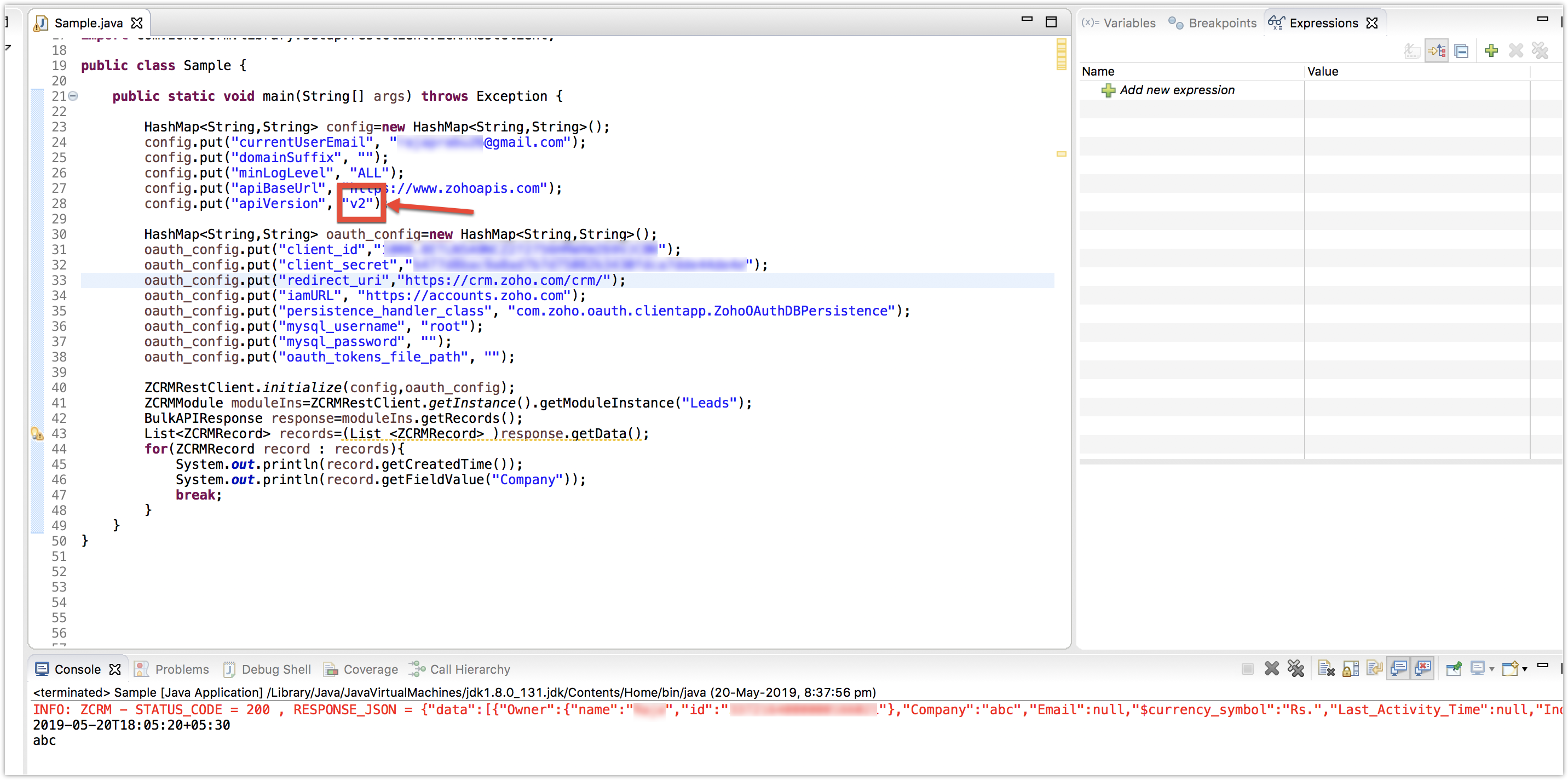The height and width of the screenshot is (780, 1568).
Task: Click the https://accounts.zoho.com string on line 34
Action: (464, 295)
